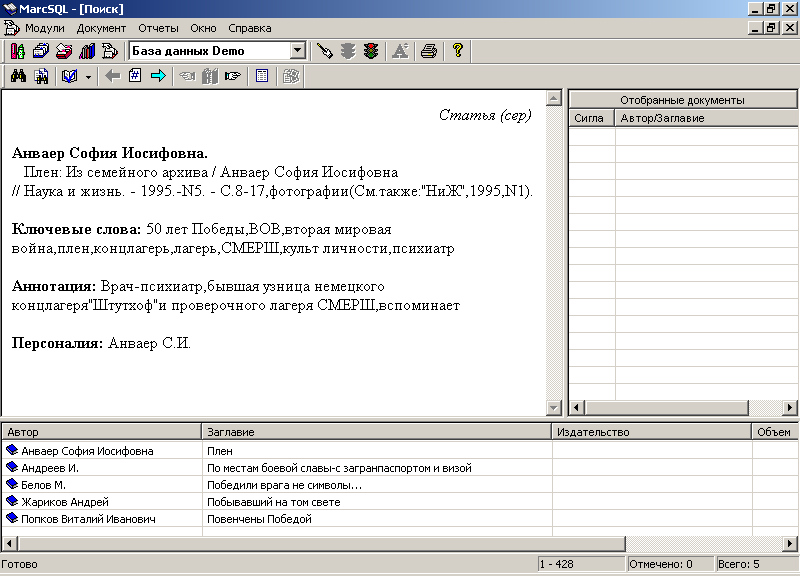This screenshot has width=800, height=576.
Task: Click the title Победили врага не символы...
Action: tap(284, 485)
